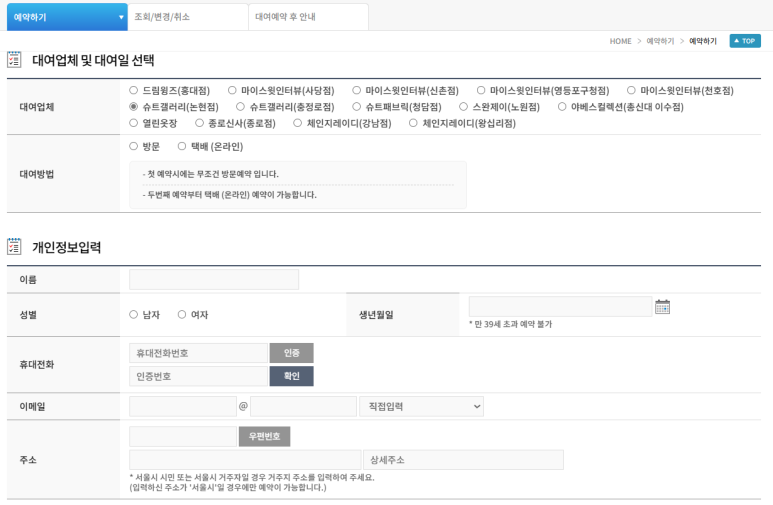Select 마이스윗인터뷰(신촌점) rental shop

click(x=356, y=90)
